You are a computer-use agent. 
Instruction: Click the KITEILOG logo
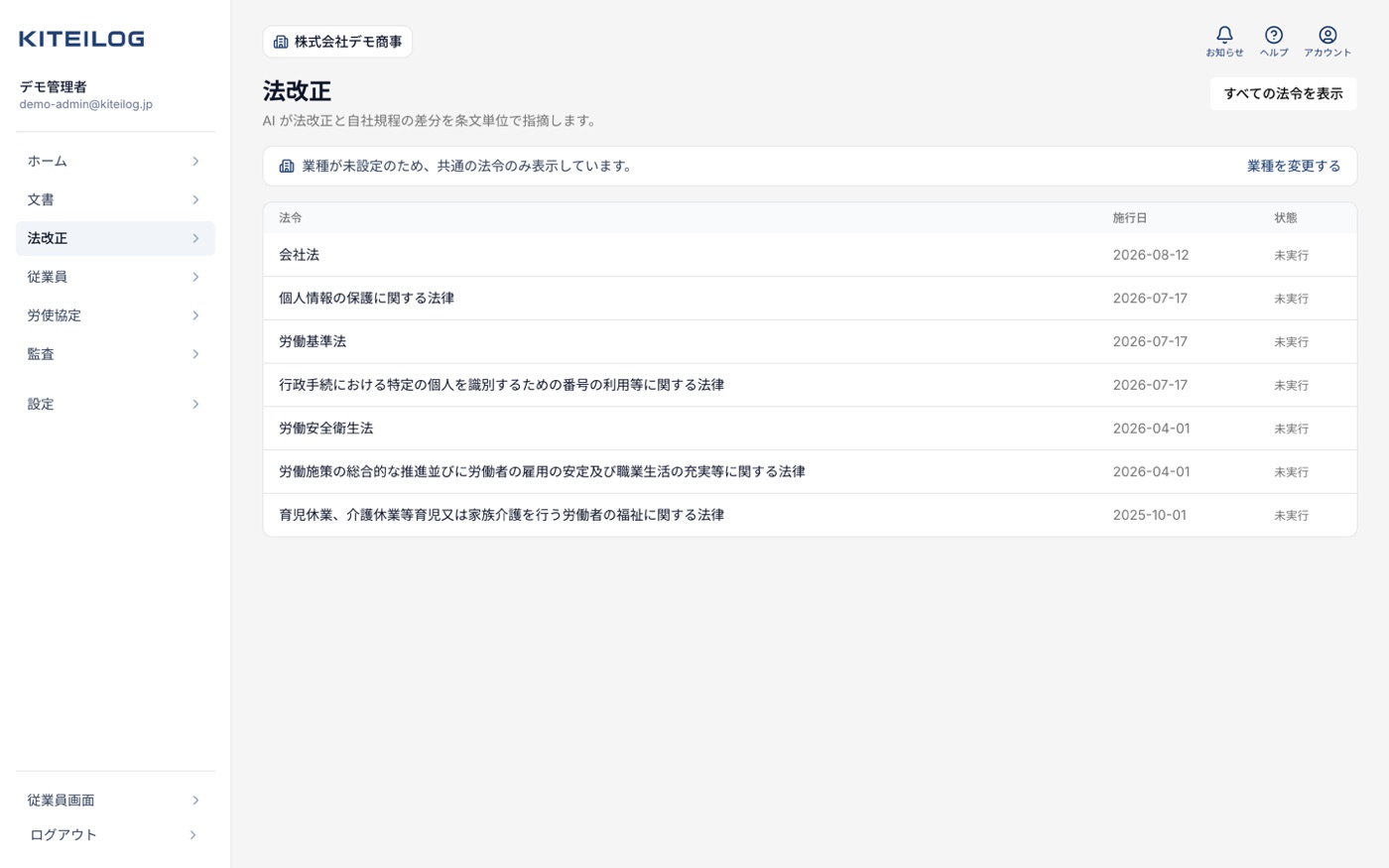click(81, 39)
